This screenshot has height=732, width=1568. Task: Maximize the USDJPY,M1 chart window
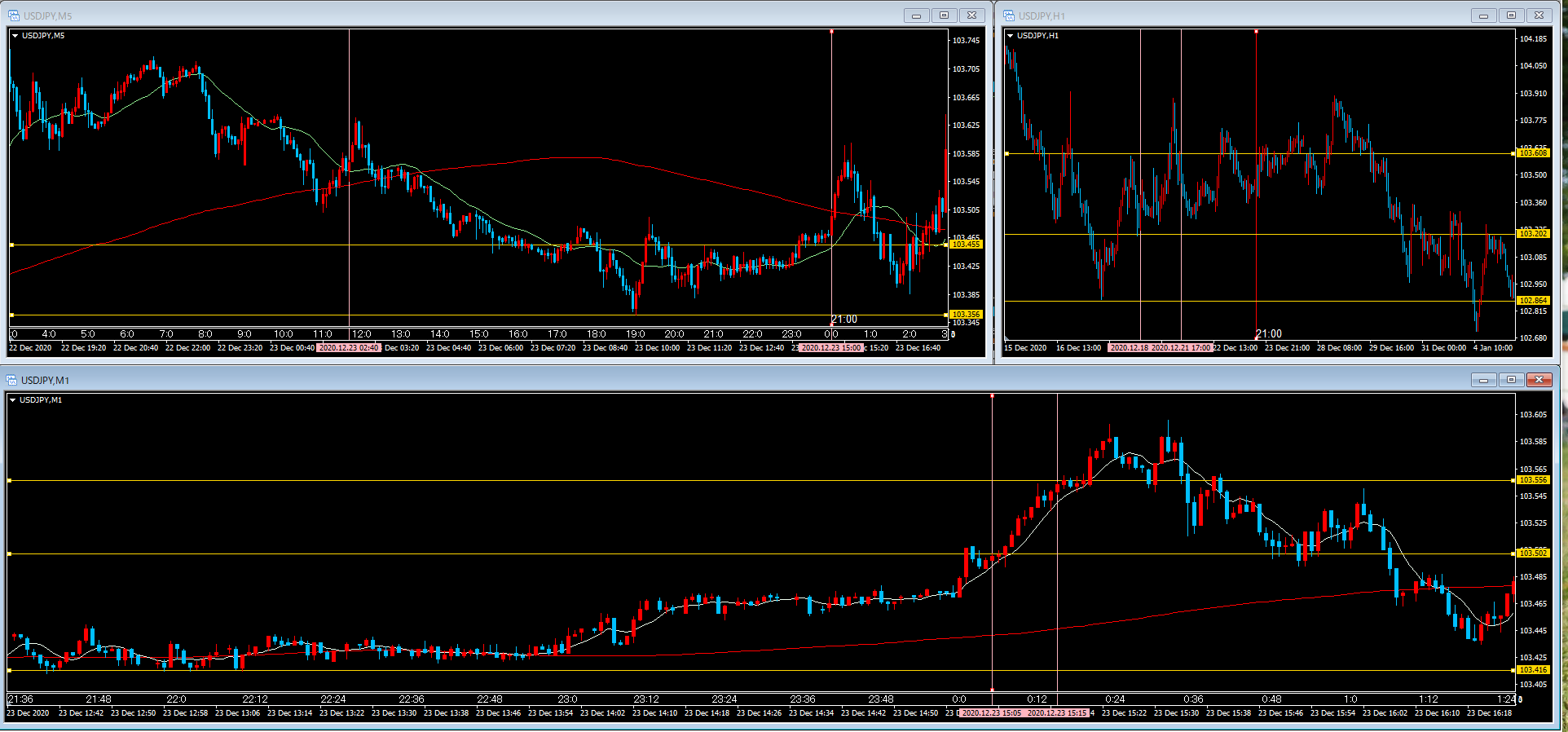1511,380
